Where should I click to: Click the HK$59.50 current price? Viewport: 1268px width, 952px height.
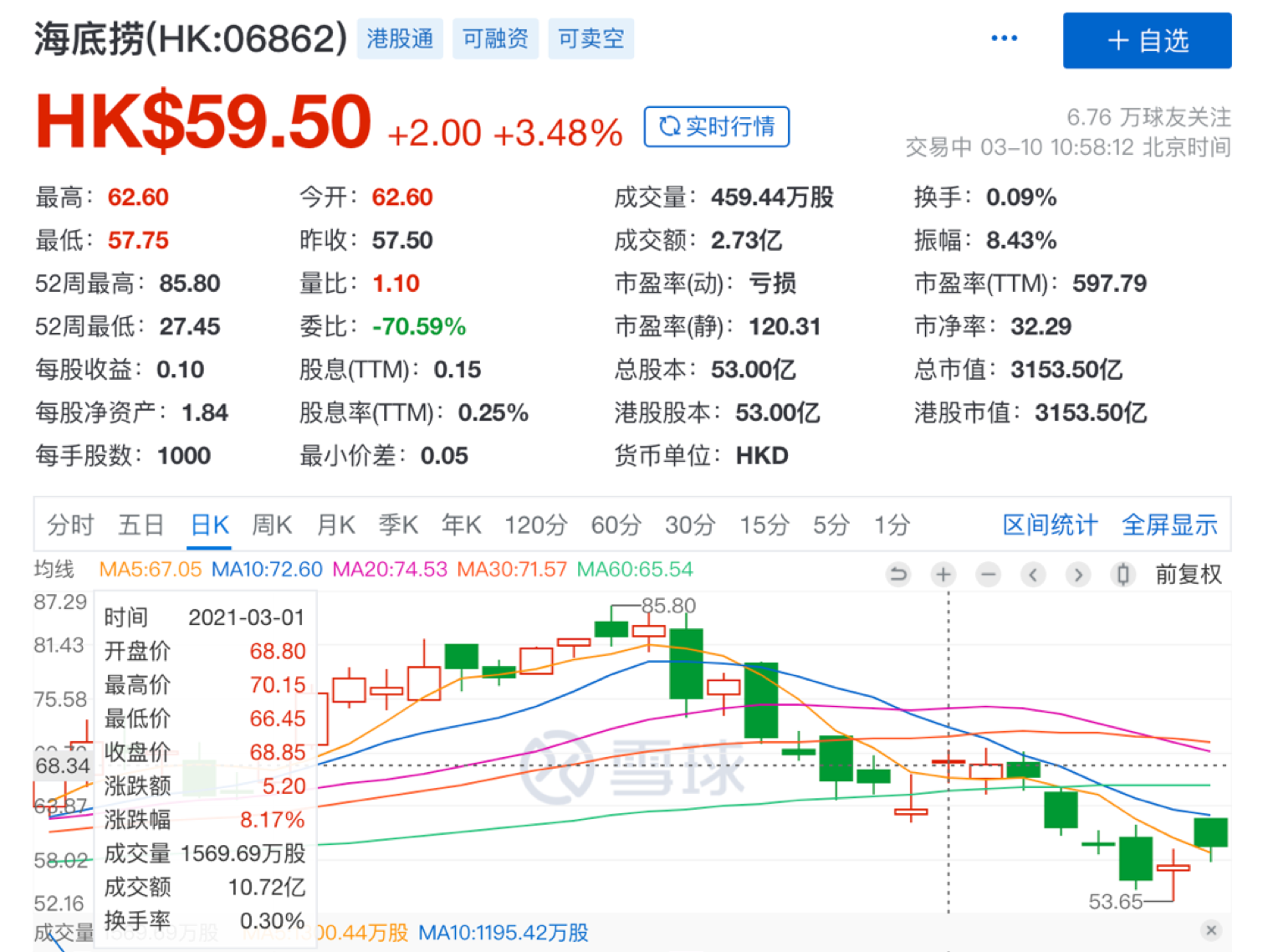203,122
